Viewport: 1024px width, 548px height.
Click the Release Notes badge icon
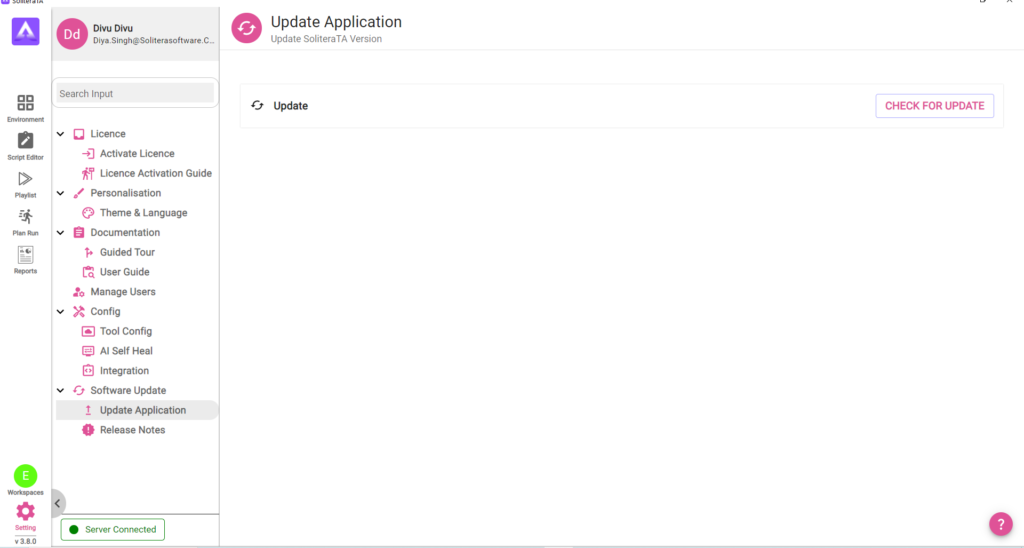(x=88, y=430)
